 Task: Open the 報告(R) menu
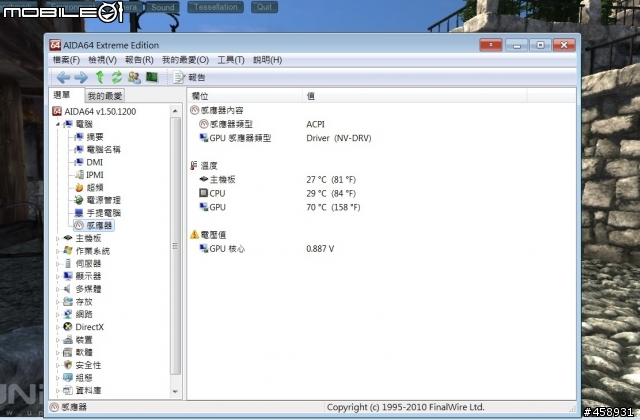tap(139, 60)
